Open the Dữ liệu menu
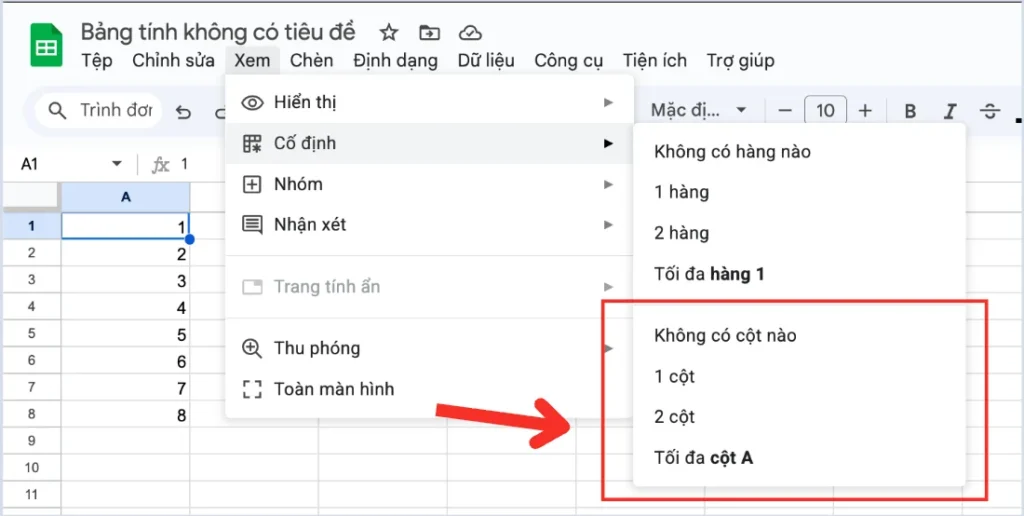1024x516 pixels. [x=486, y=61]
